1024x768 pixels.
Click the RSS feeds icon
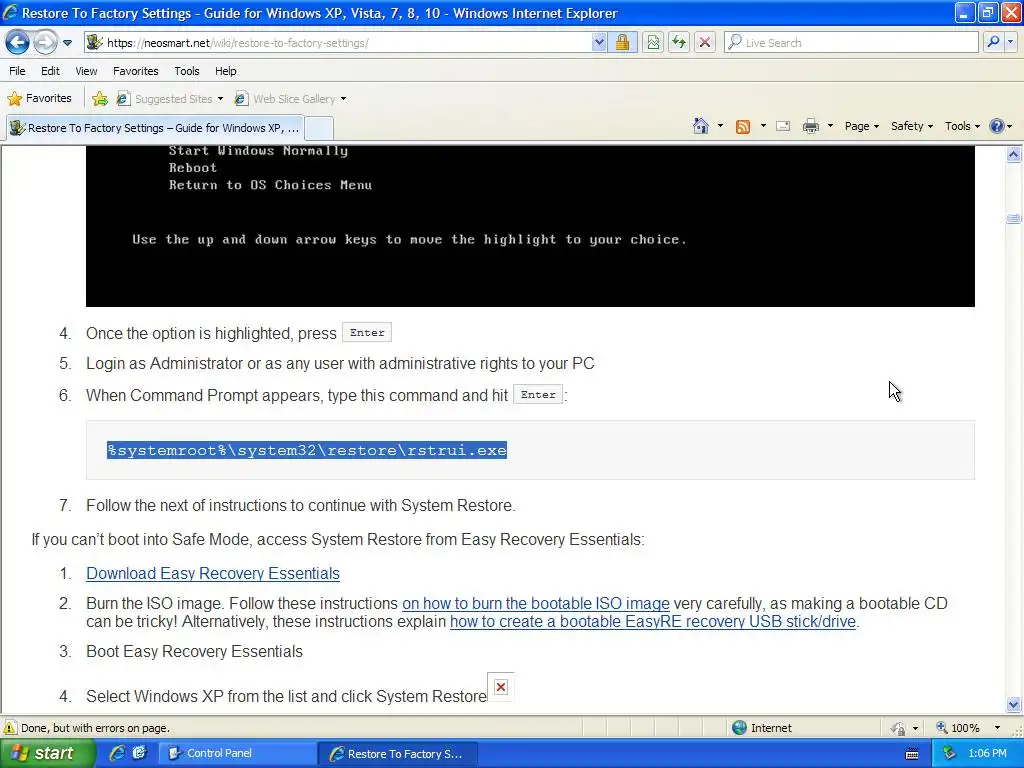pyautogui.click(x=743, y=127)
